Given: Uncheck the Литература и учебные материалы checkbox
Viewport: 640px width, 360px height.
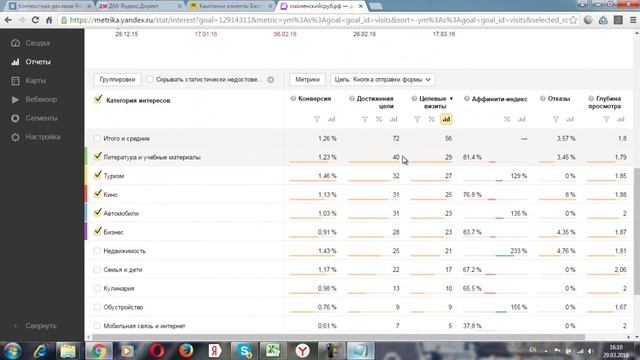Looking at the screenshot, I should pos(97,156).
